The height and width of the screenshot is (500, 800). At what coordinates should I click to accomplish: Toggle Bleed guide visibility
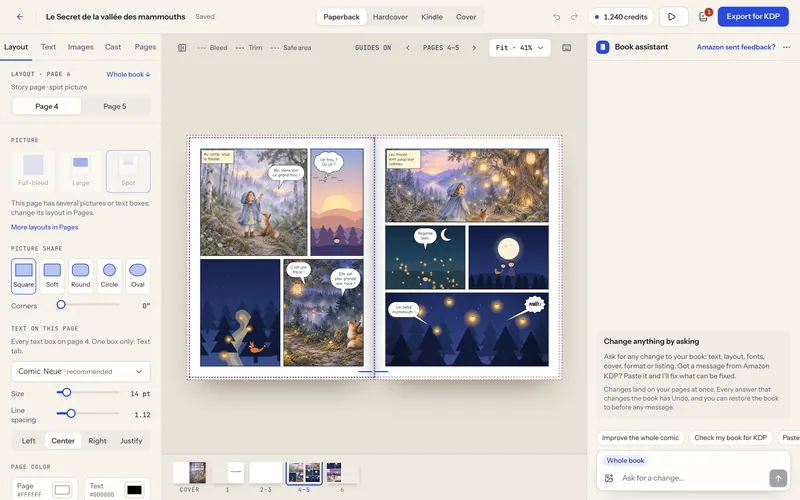pos(212,47)
